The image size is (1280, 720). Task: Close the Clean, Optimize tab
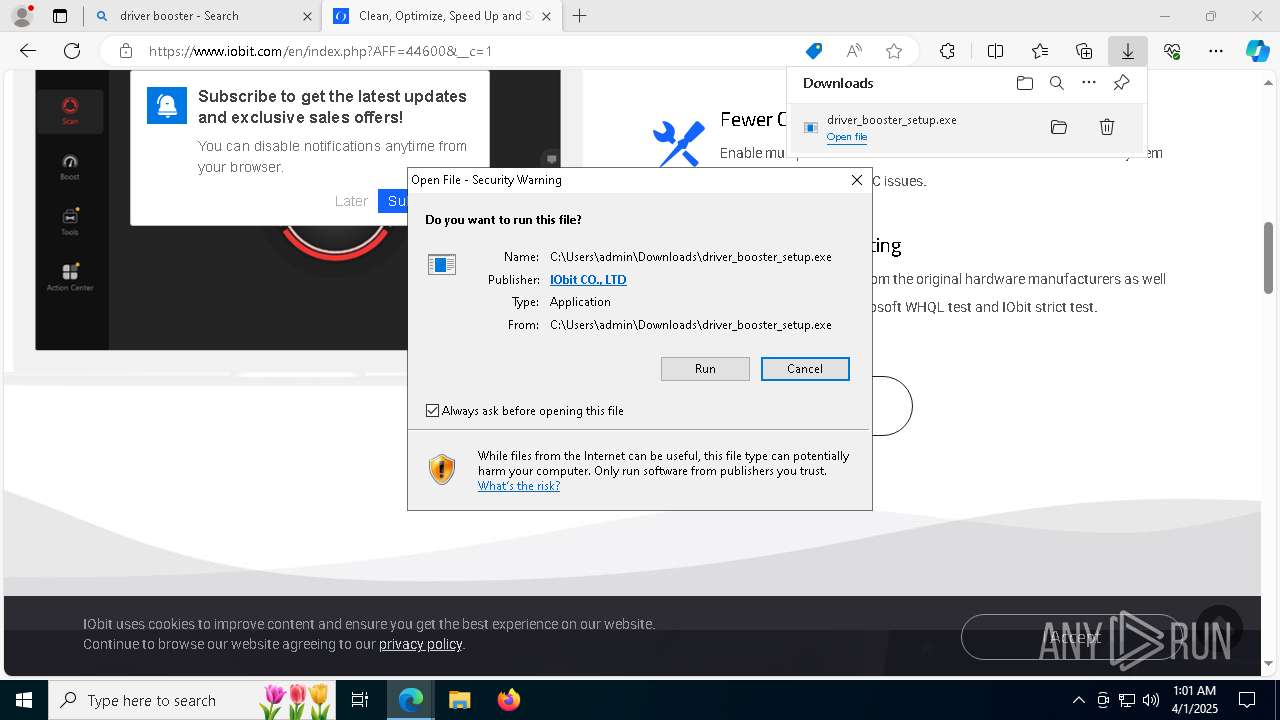pos(546,16)
